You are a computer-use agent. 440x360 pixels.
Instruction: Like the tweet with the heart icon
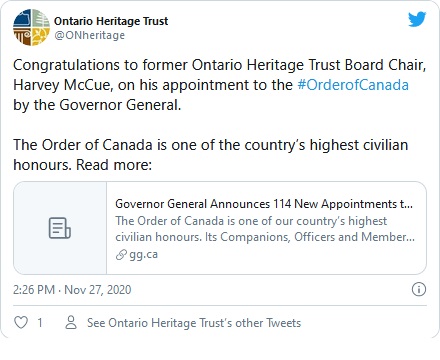(x=21, y=322)
